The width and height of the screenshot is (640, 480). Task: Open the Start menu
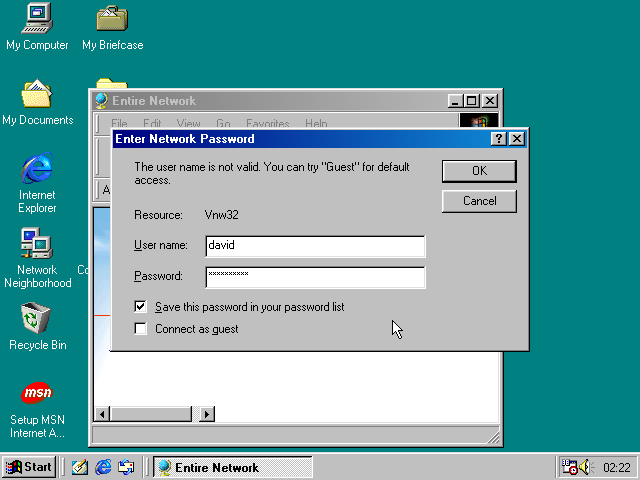(29, 467)
